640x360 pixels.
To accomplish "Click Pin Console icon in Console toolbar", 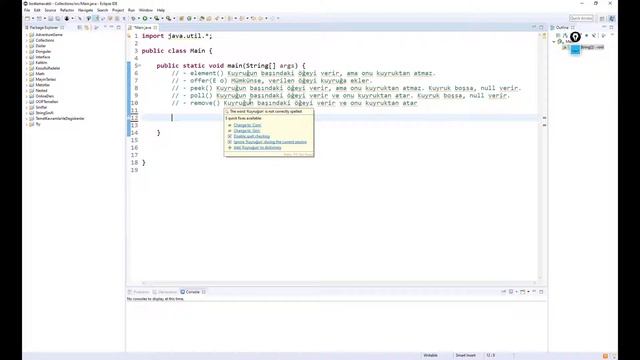I will coord(504,292).
